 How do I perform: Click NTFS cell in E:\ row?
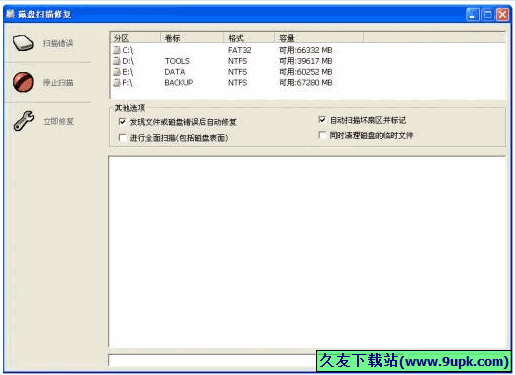pyautogui.click(x=237, y=72)
